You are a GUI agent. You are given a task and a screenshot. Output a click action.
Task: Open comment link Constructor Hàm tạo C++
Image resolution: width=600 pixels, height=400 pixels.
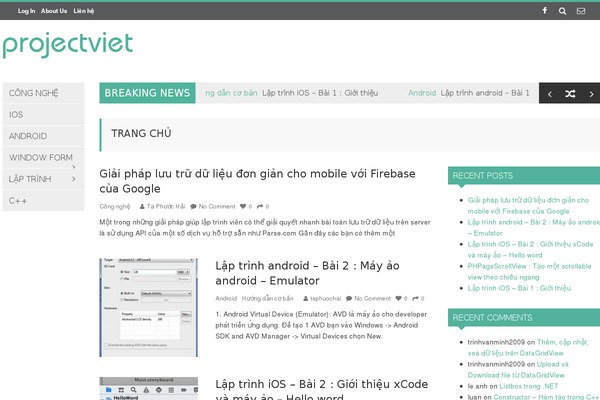(x=546, y=397)
